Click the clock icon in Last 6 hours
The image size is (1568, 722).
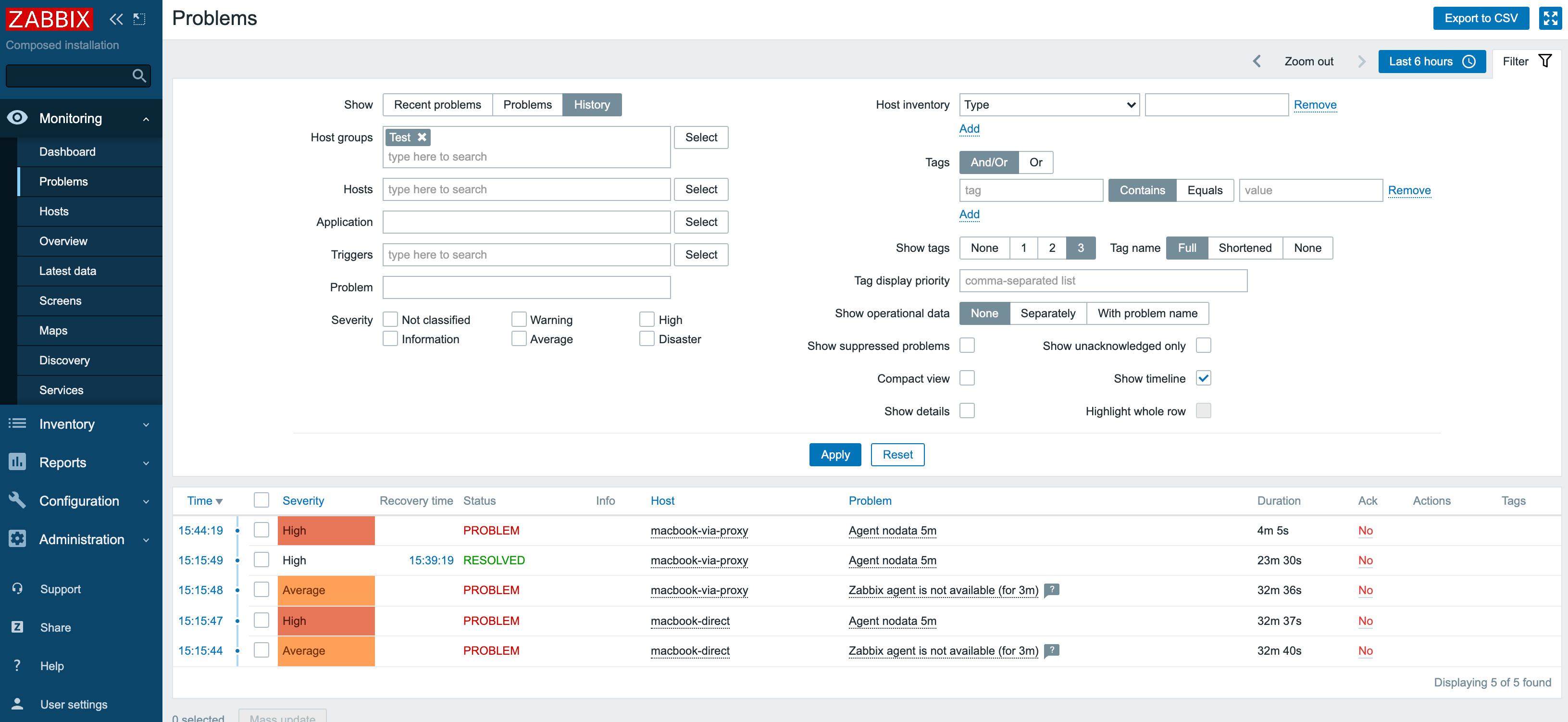pos(1469,62)
